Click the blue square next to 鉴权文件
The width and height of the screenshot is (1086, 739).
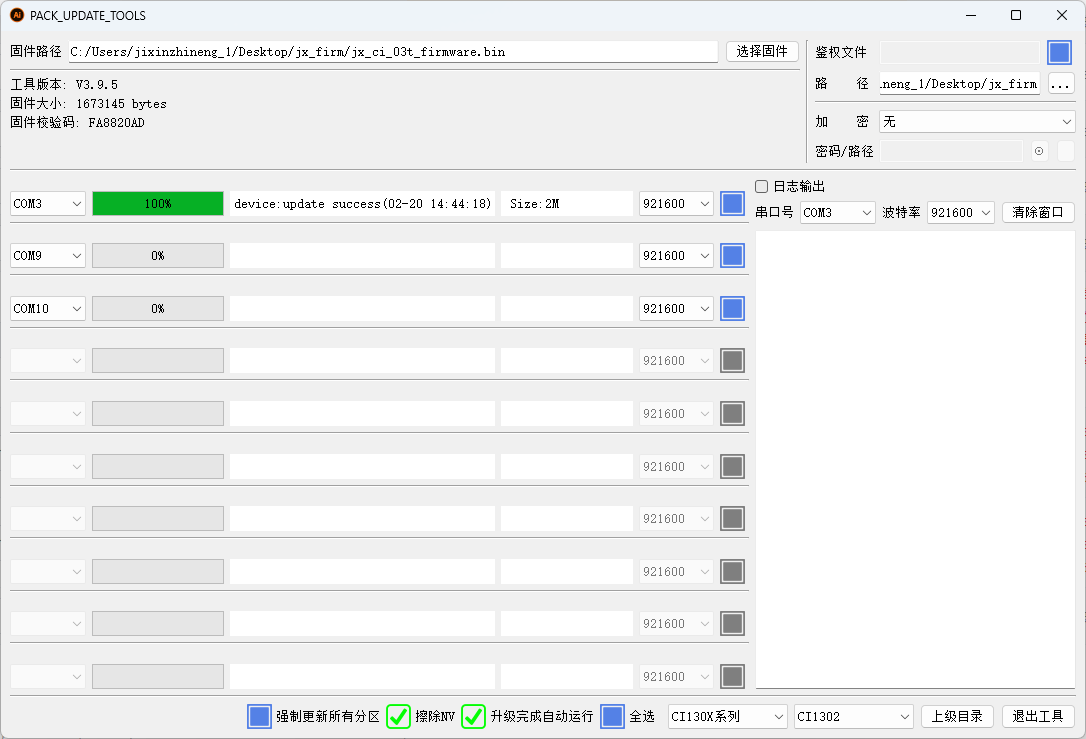coord(1059,53)
